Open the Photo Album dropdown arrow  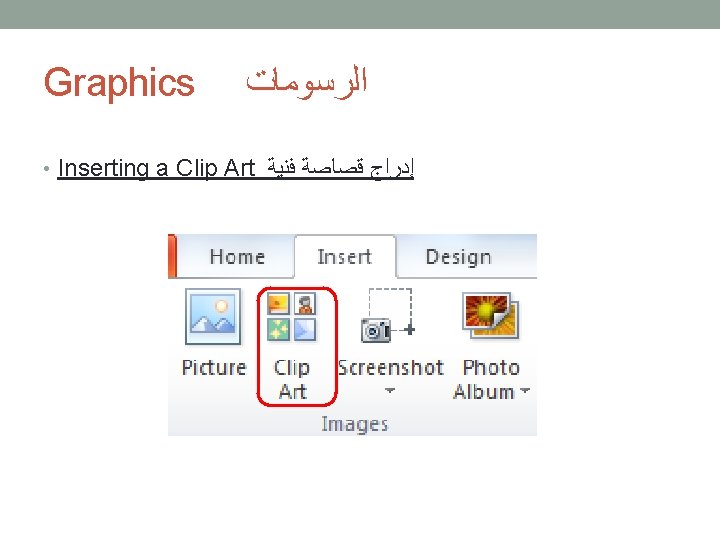point(526,392)
